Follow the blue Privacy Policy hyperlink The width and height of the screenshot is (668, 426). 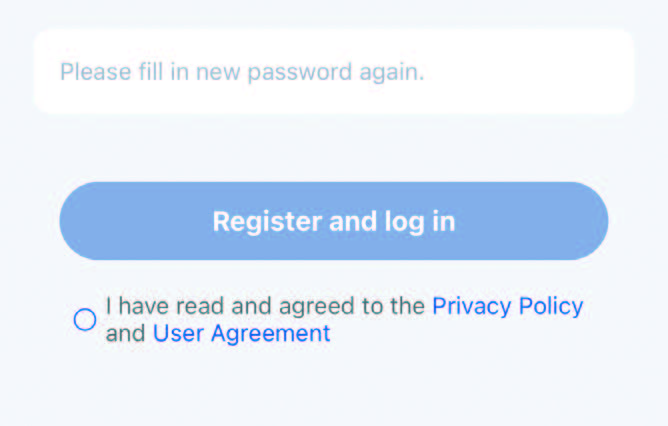507,306
